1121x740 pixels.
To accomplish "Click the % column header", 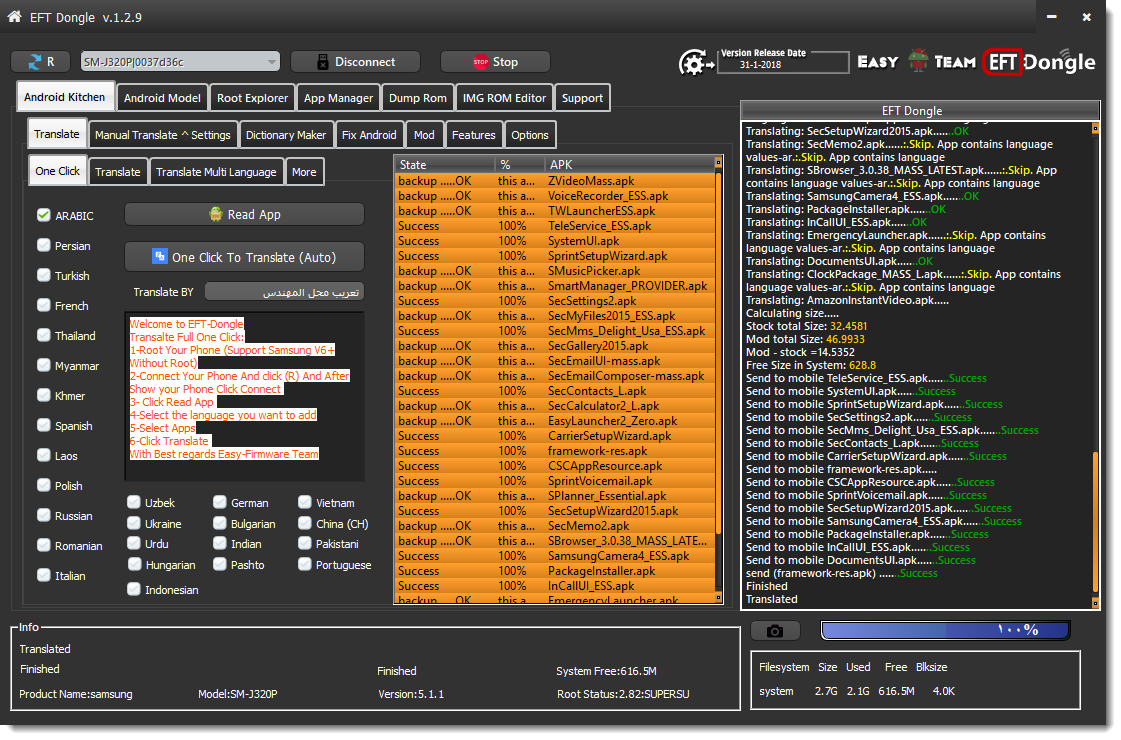I will pyautogui.click(x=519, y=164).
